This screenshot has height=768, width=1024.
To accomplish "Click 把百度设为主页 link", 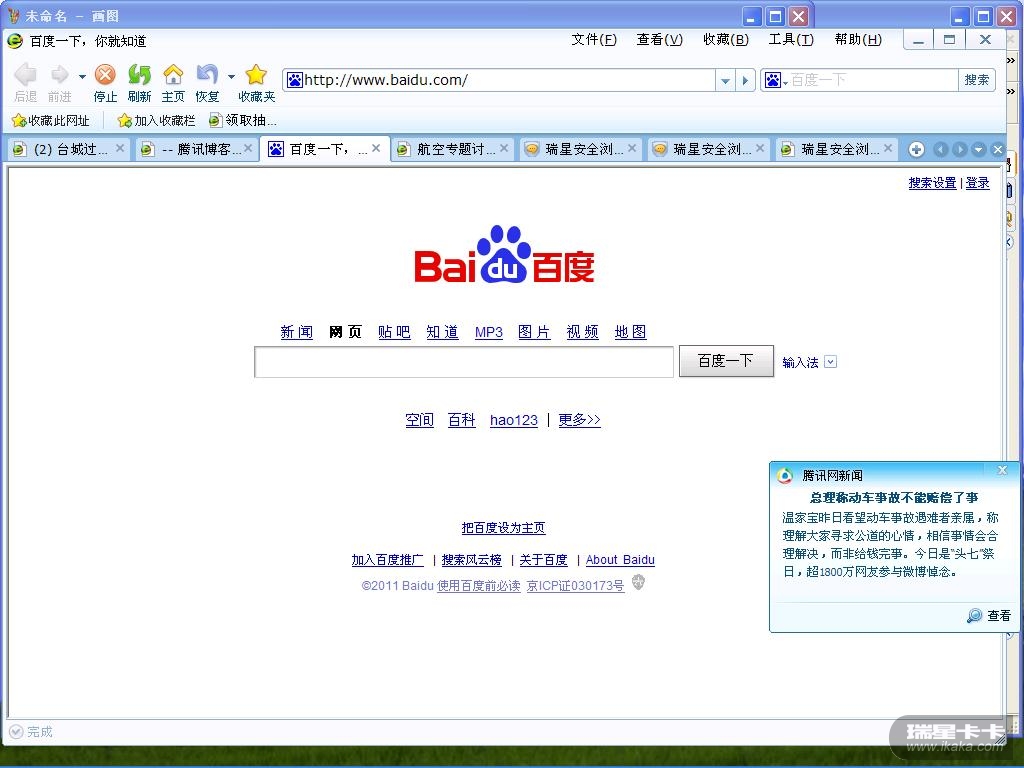I will tap(504, 528).
